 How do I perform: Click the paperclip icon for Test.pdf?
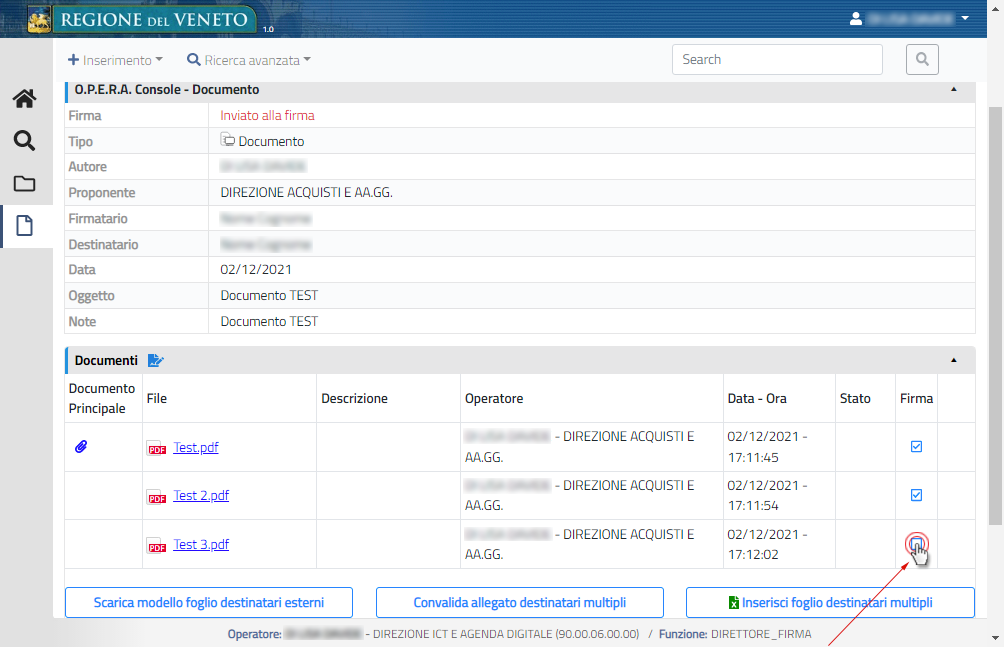[x=81, y=446]
